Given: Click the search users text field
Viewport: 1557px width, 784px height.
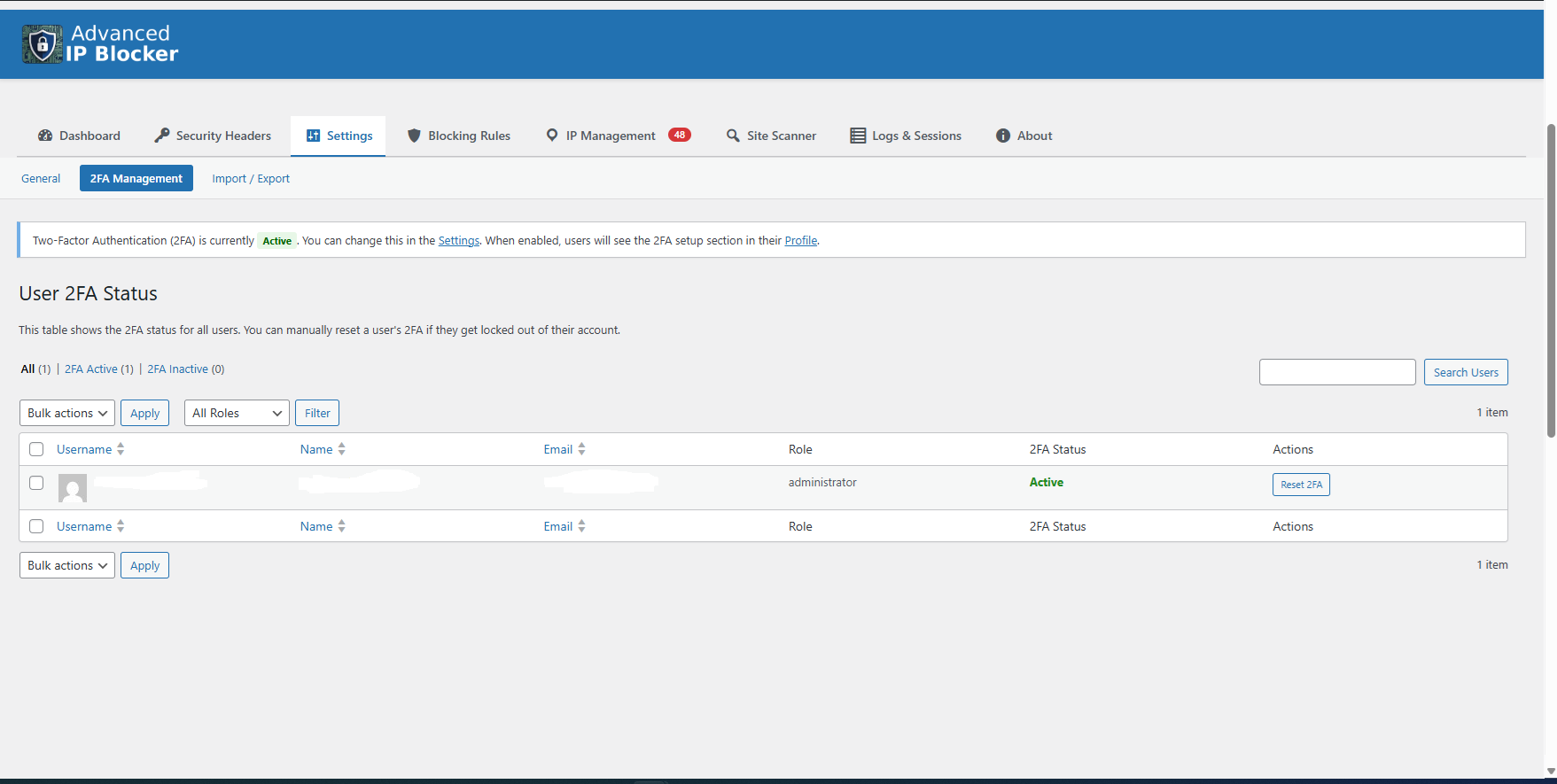Looking at the screenshot, I should tap(1337, 372).
